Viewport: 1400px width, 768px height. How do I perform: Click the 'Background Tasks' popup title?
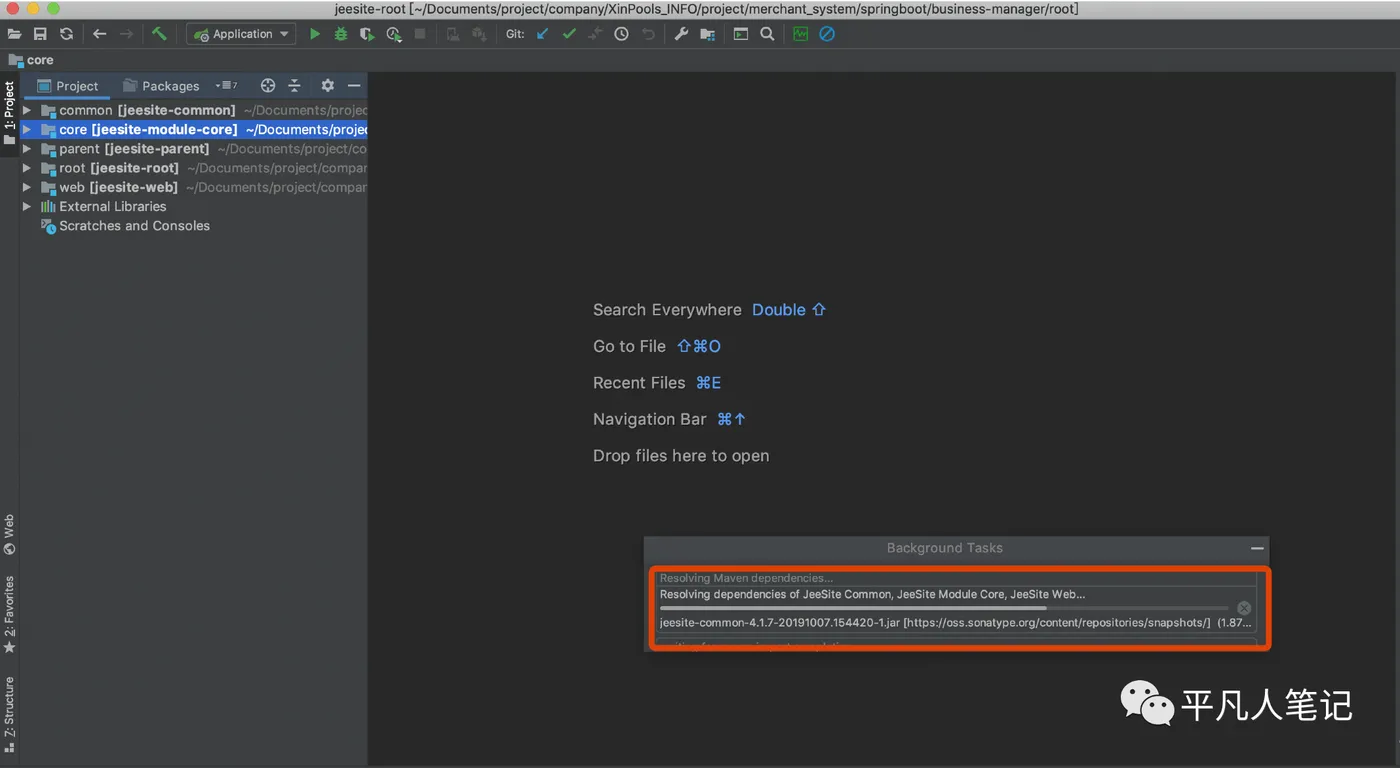944,548
